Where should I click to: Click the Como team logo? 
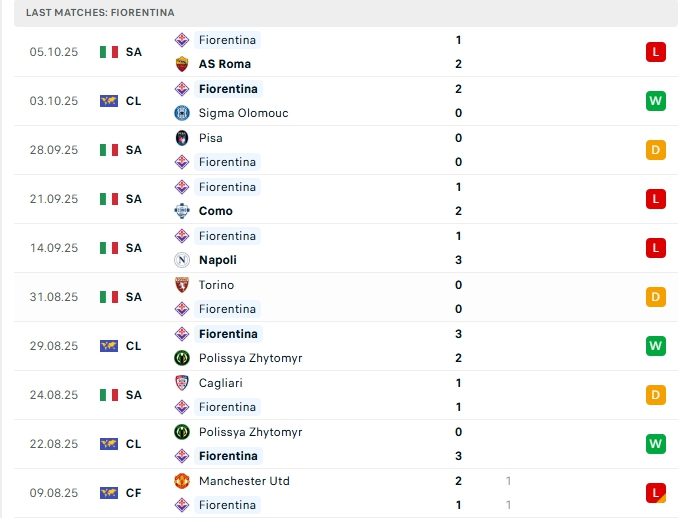coord(182,211)
